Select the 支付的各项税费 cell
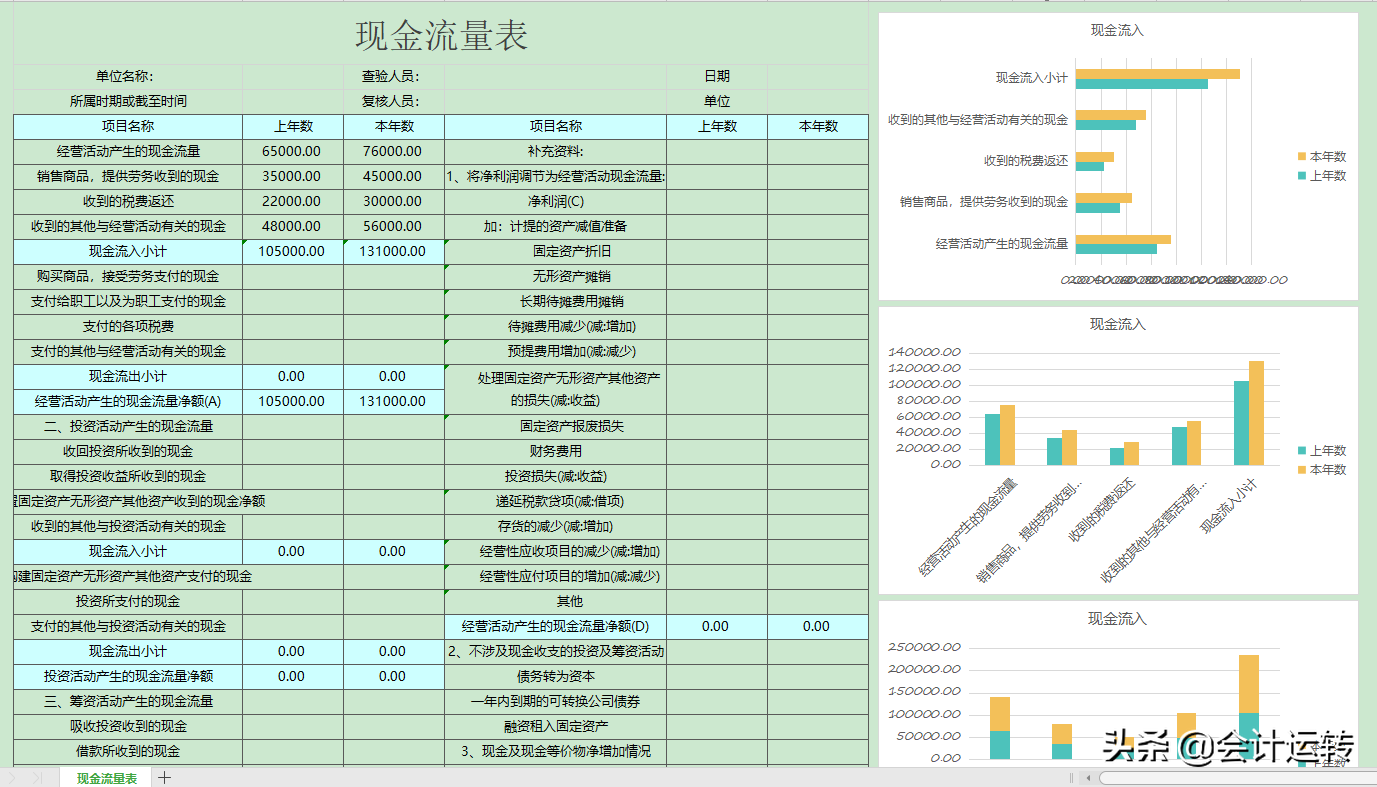This screenshot has height=787, width=1377. (128, 326)
